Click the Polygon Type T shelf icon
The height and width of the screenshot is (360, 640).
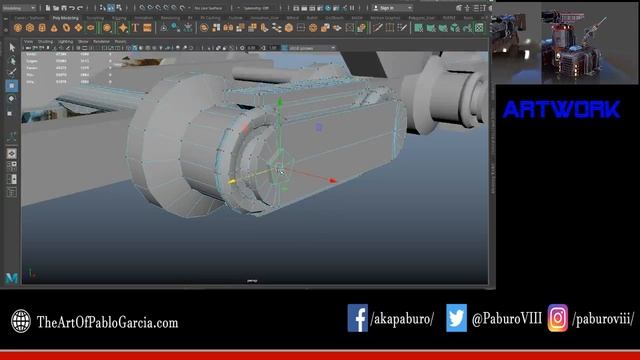click(x=135, y=28)
